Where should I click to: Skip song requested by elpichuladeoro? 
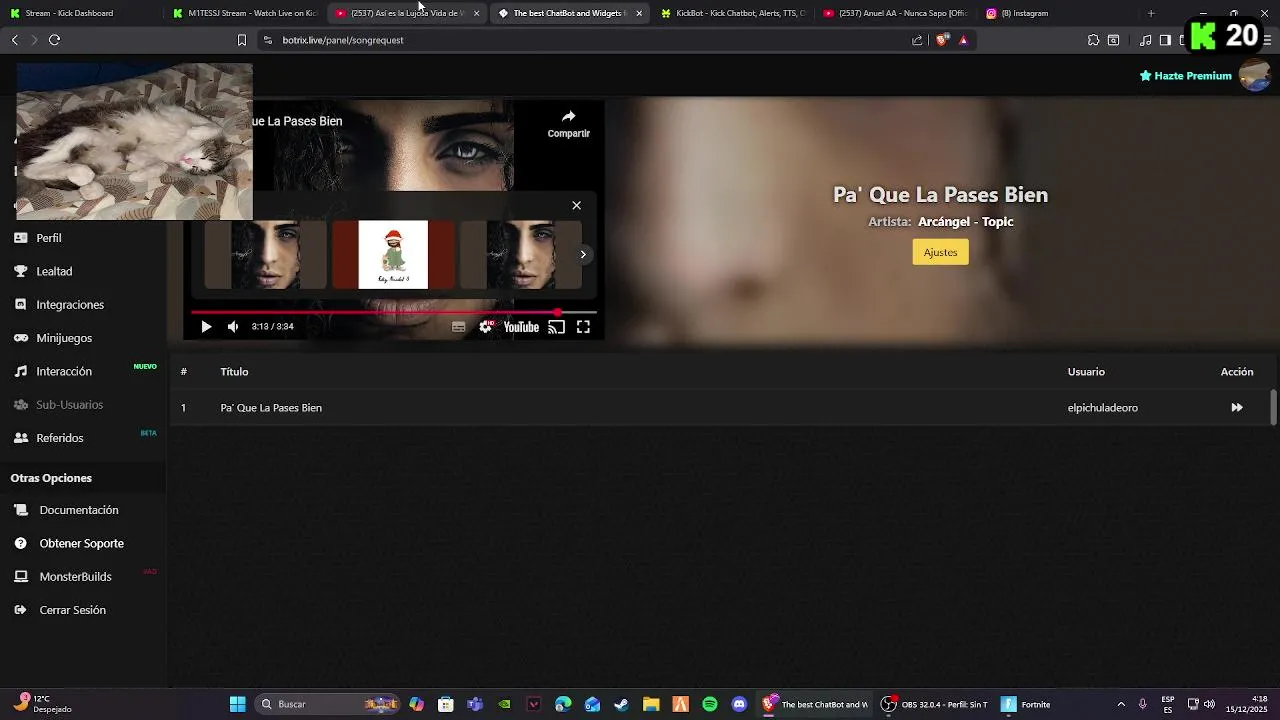coord(1237,408)
